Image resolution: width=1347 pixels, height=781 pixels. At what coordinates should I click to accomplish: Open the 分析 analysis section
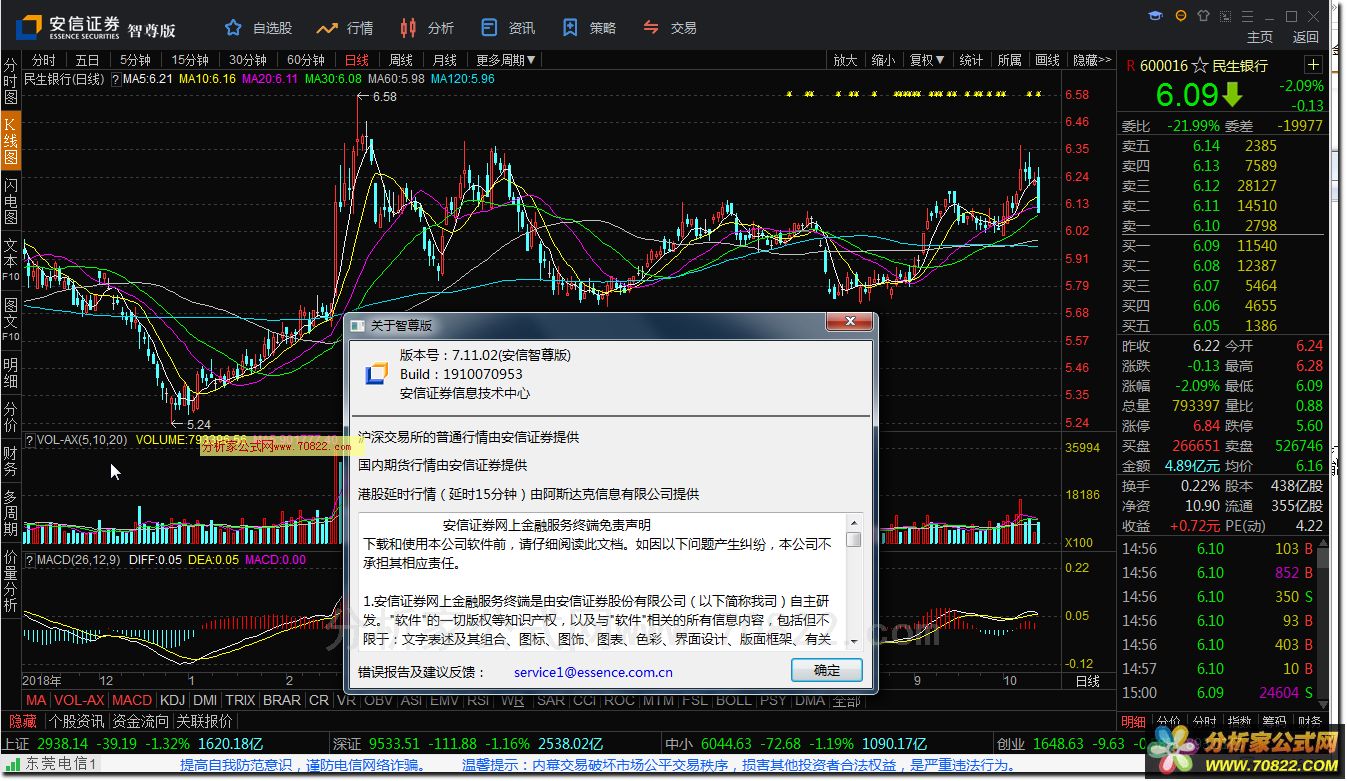pos(426,28)
